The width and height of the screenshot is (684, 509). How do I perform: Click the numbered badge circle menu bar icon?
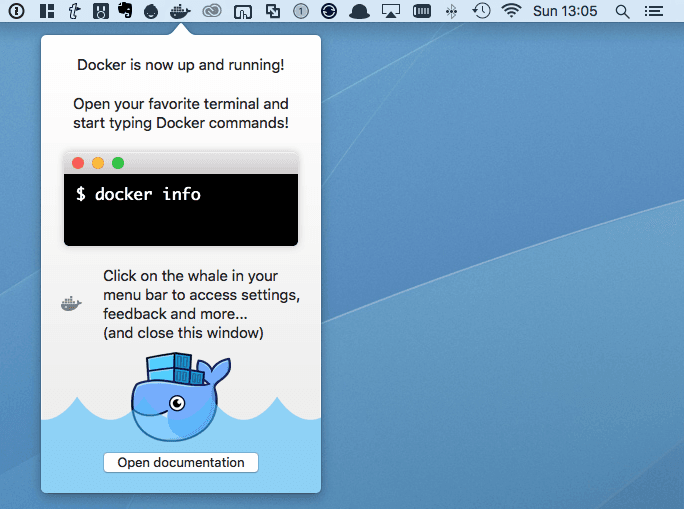click(301, 11)
